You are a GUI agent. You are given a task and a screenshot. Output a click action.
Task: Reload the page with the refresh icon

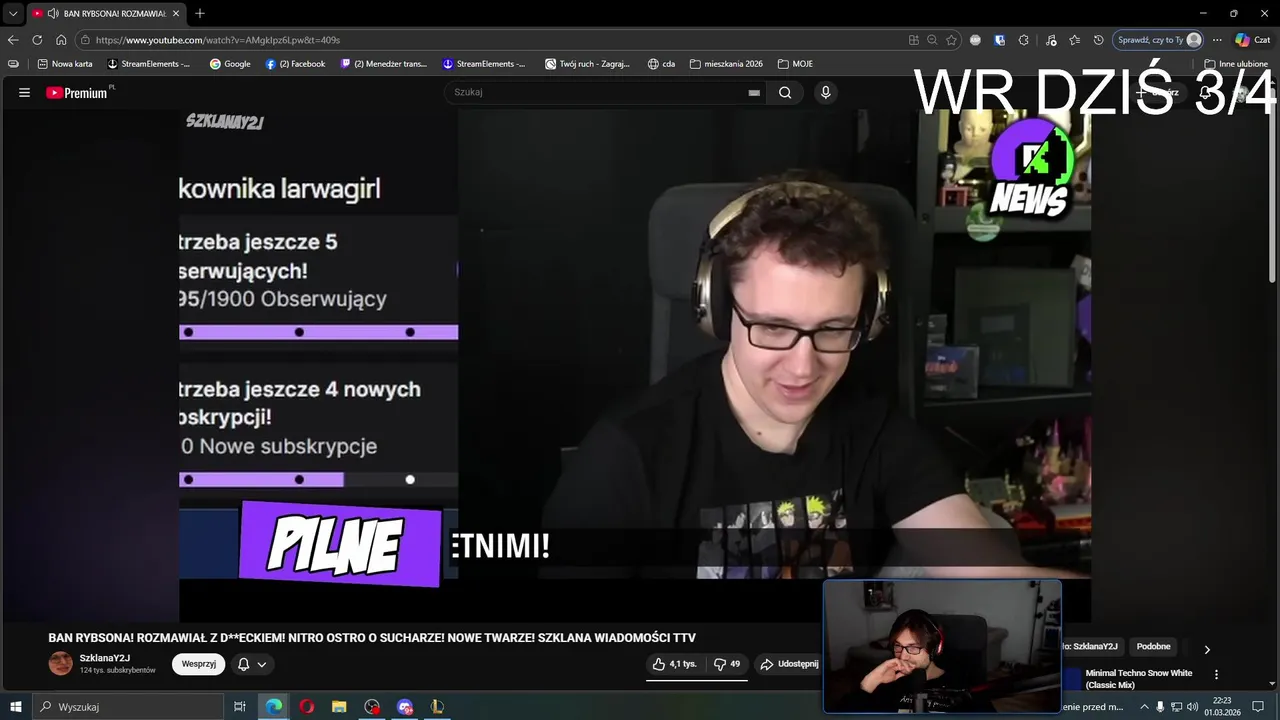(x=37, y=40)
